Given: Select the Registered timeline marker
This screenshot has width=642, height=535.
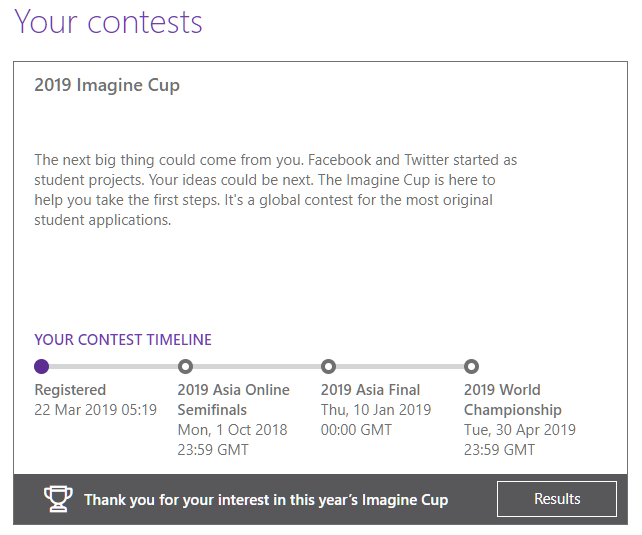Looking at the screenshot, I should point(41,366).
